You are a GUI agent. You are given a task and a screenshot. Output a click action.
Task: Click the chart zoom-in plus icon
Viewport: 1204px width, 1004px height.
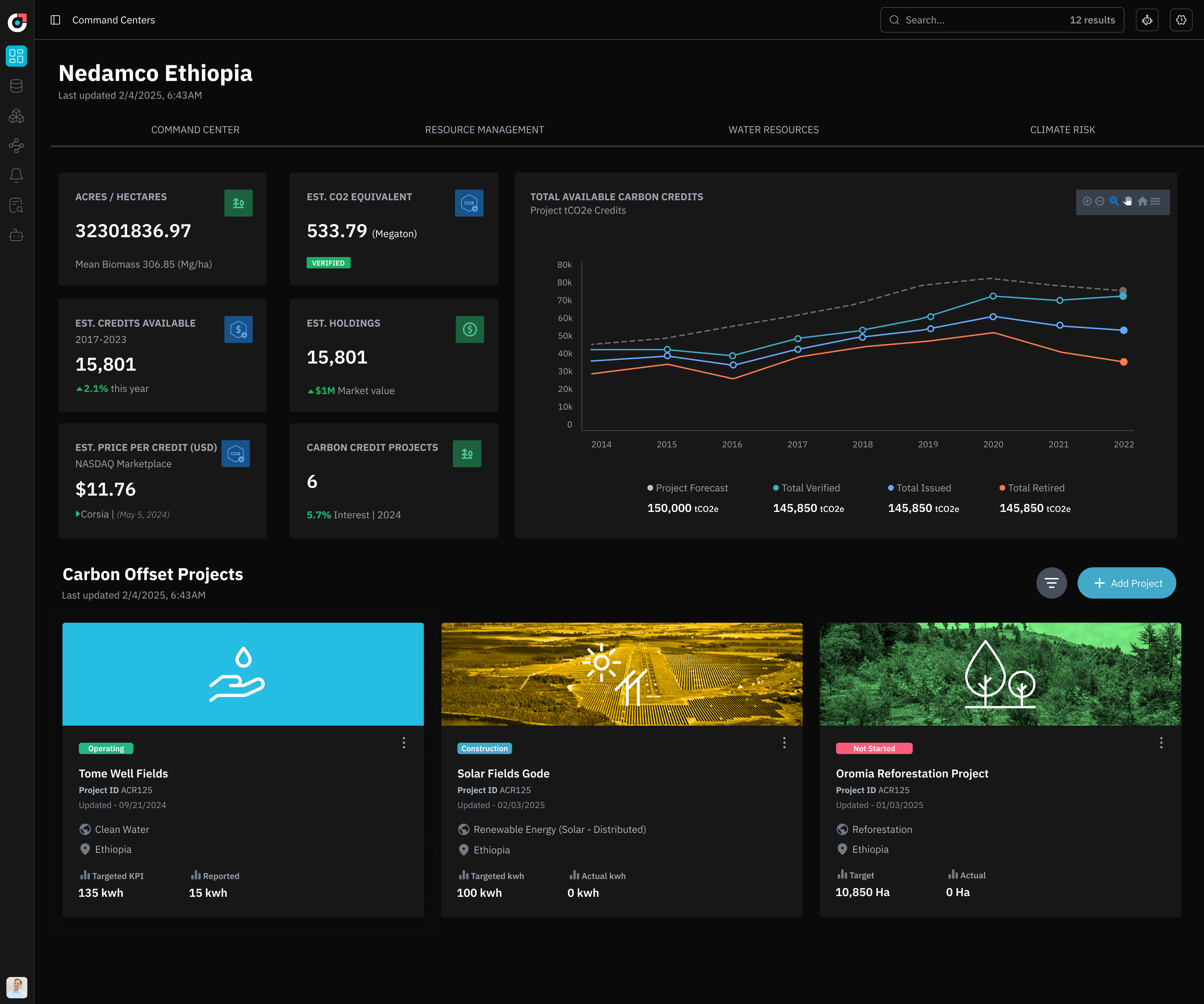click(1087, 201)
